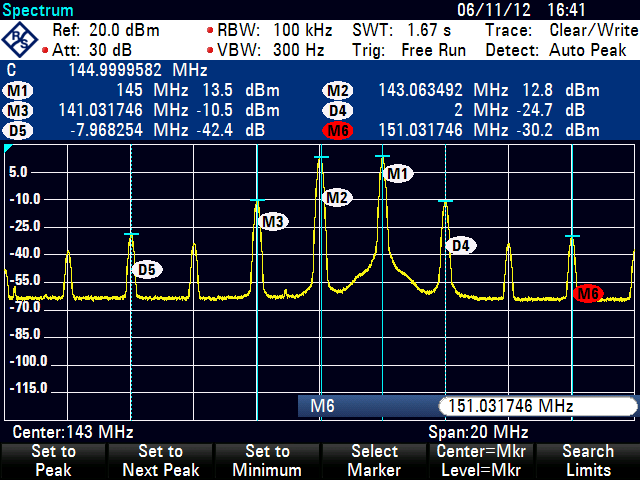Select the D5 delta marker icon in the table

click(x=18, y=129)
